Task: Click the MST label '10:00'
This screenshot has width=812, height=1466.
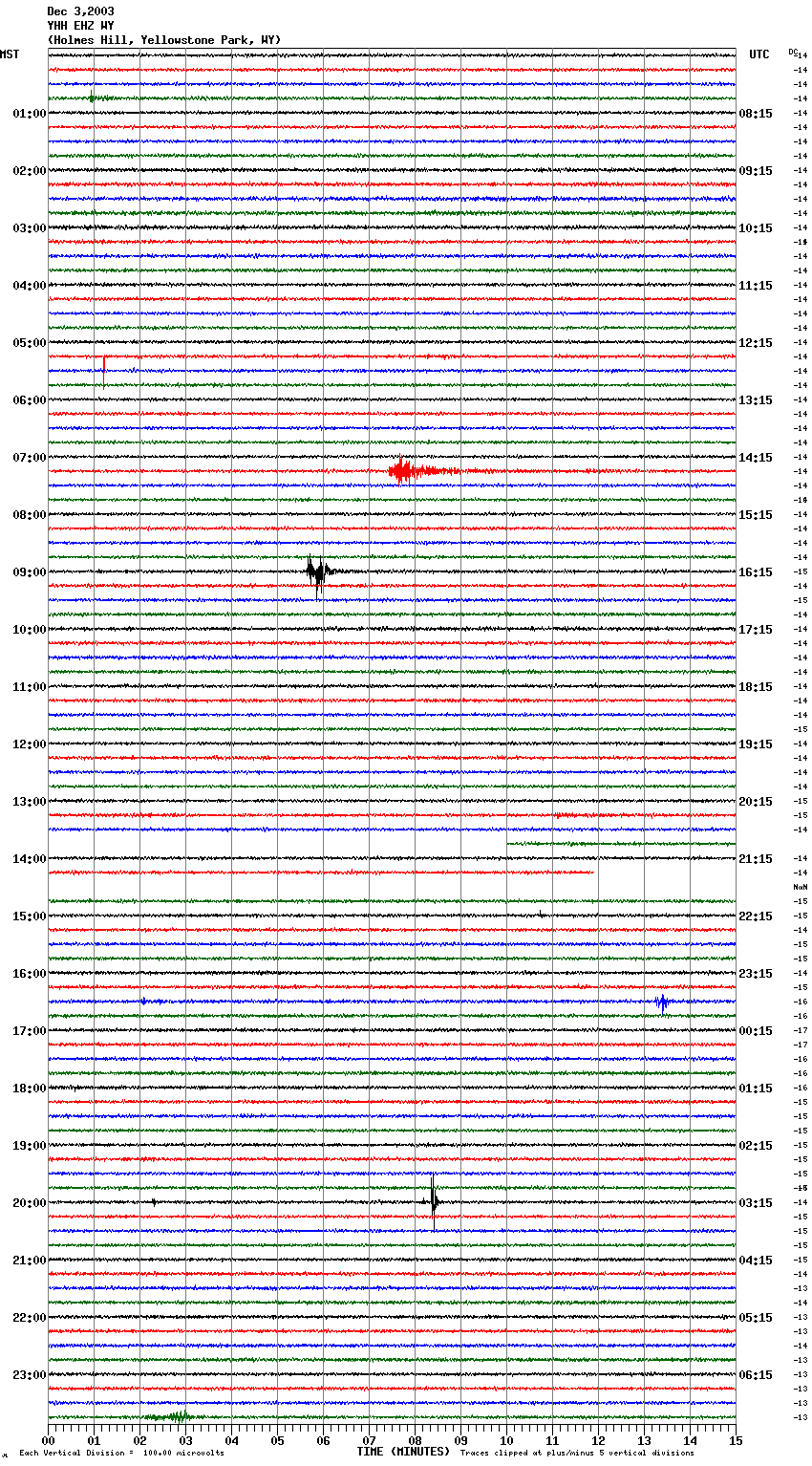Action: [x=30, y=630]
